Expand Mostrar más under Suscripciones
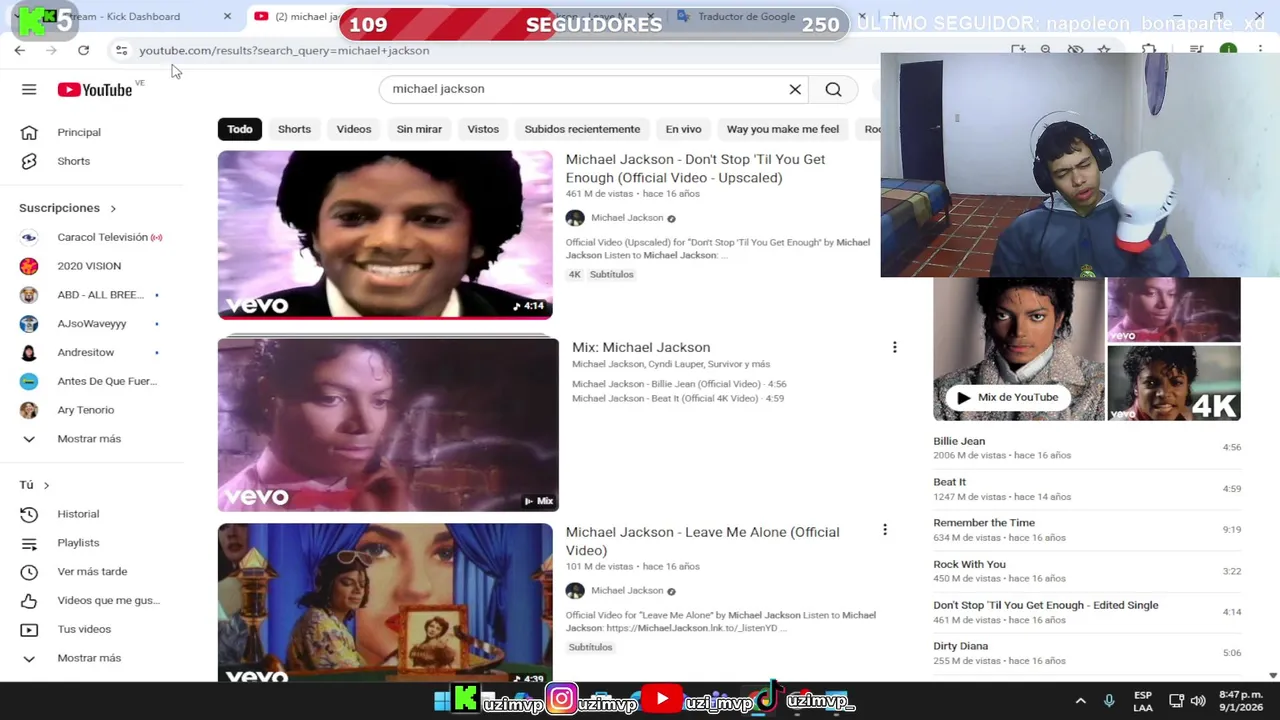The width and height of the screenshot is (1280, 720). pos(91,439)
